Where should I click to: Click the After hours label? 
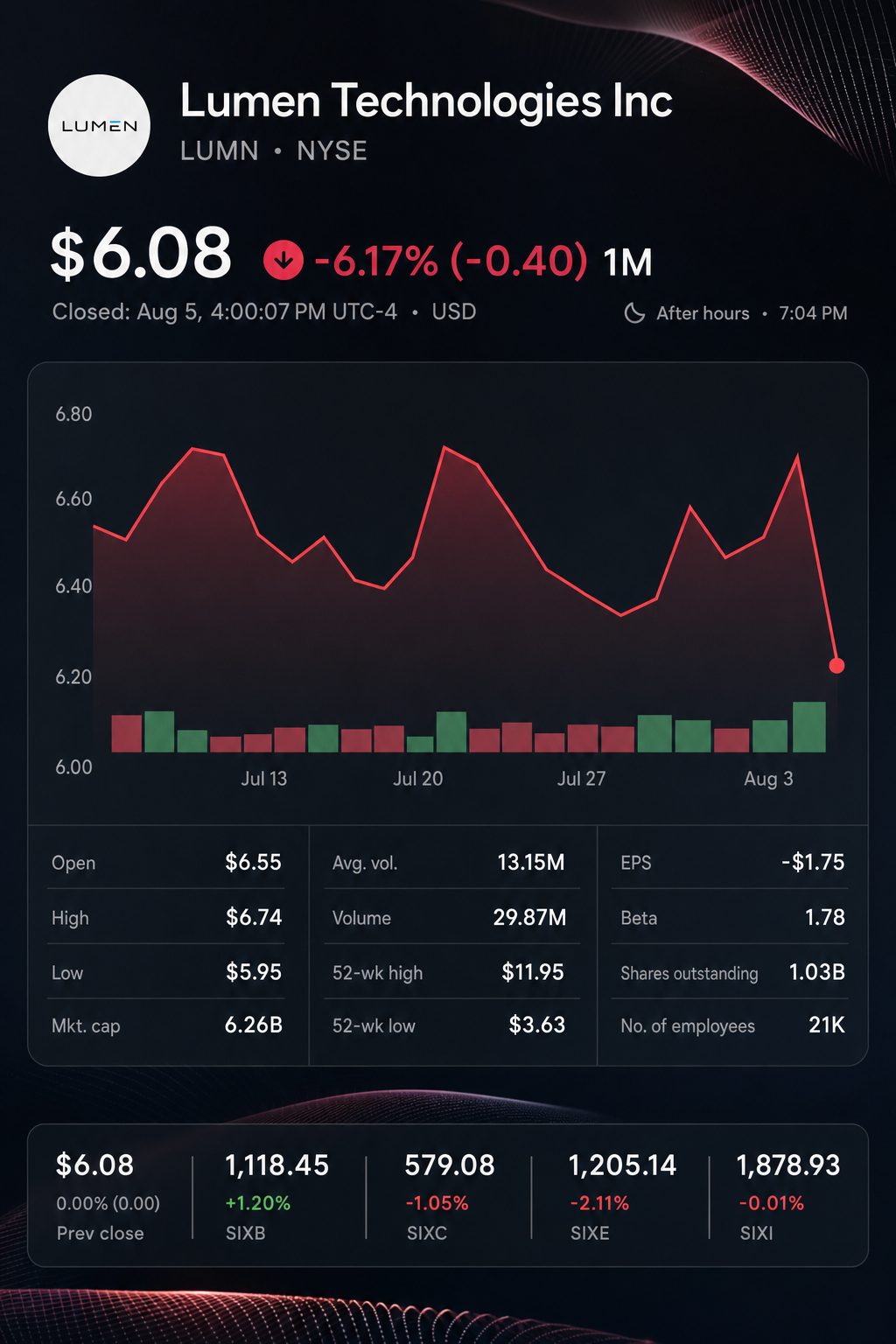(x=703, y=313)
